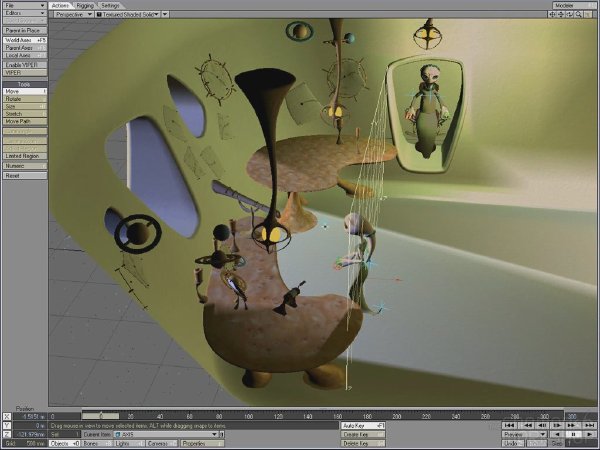Pause animation playback
The image size is (600, 450).
click(573, 434)
